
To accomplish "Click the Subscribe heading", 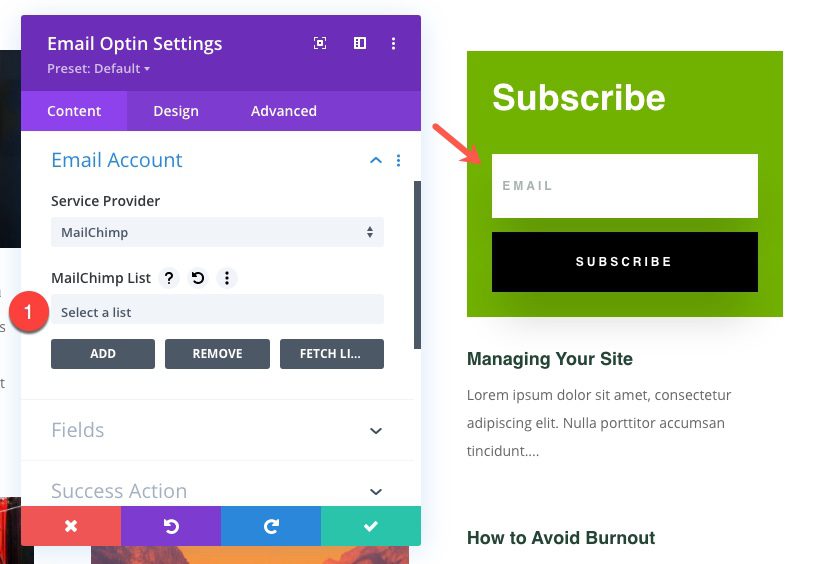I will pyautogui.click(x=579, y=98).
